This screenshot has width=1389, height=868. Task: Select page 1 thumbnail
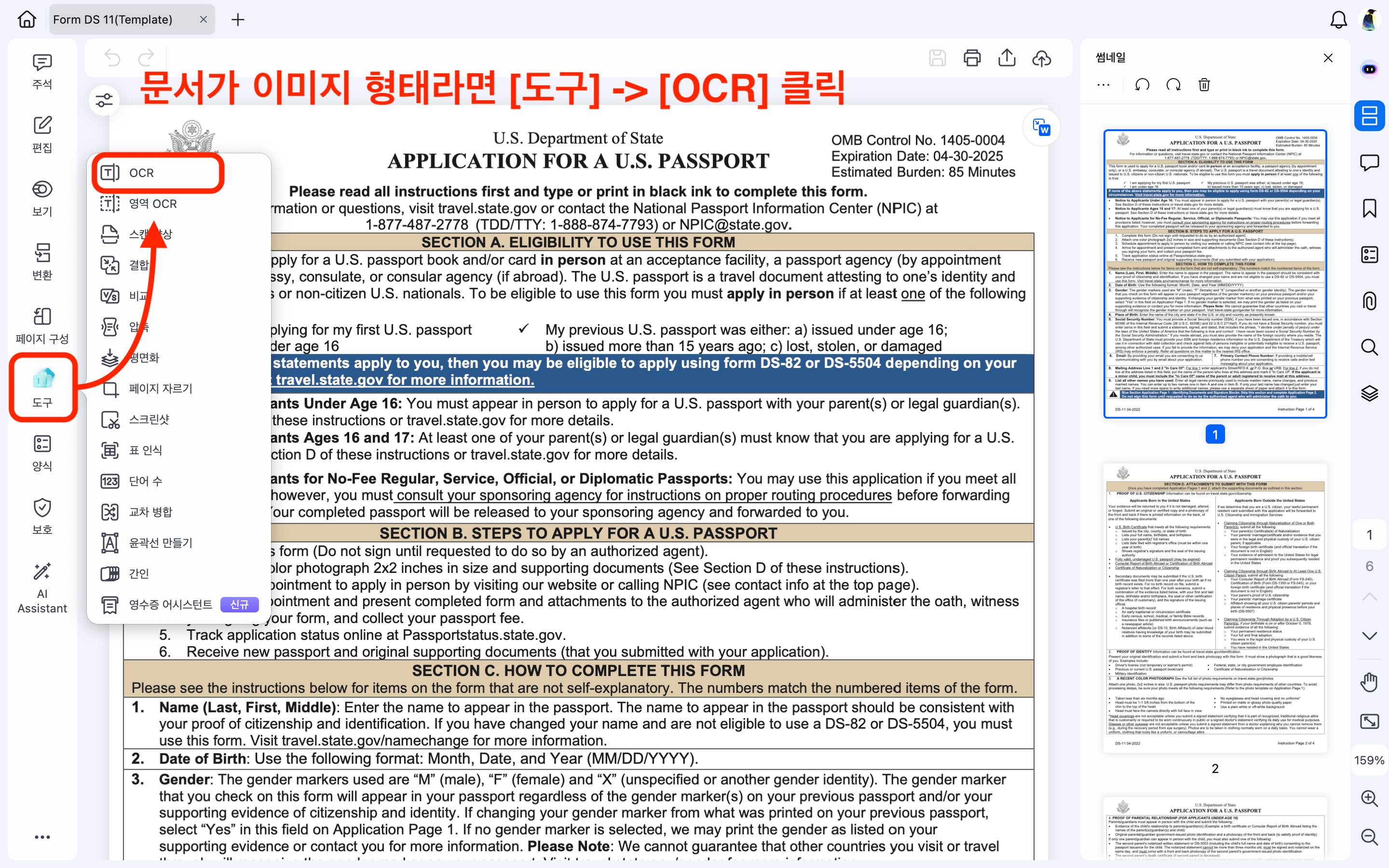click(x=1214, y=274)
